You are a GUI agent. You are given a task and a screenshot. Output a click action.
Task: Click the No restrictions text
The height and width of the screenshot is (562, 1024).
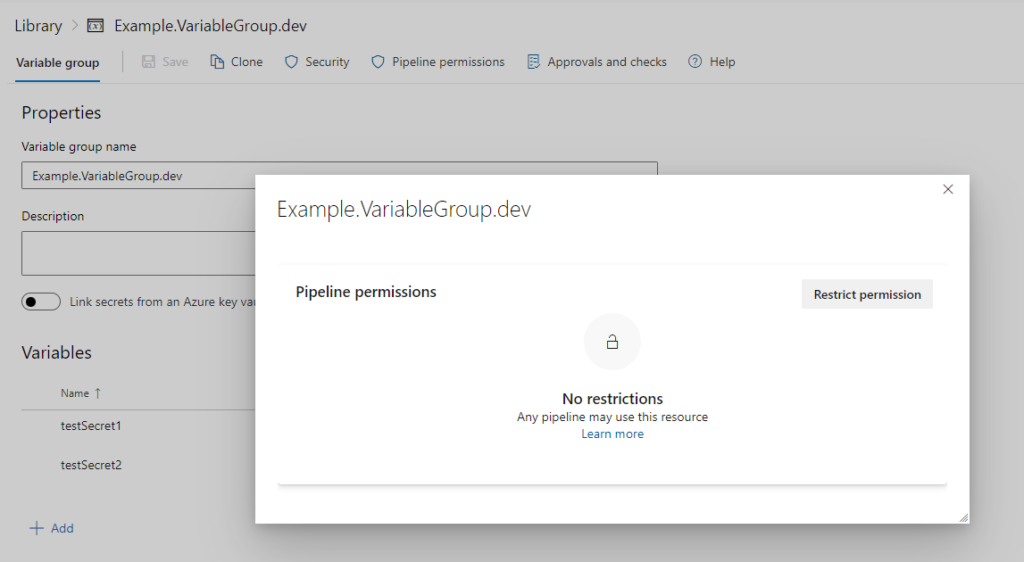[613, 399]
